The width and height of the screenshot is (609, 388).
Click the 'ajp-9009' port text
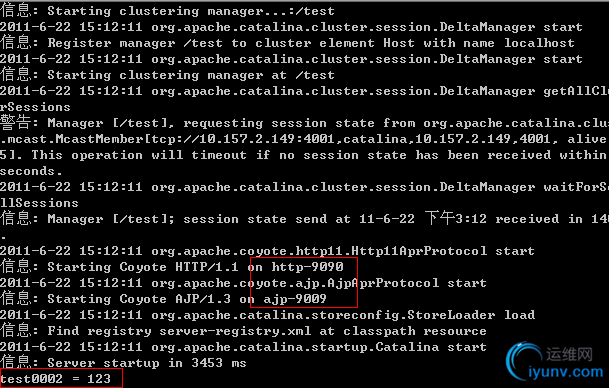pos(295,299)
